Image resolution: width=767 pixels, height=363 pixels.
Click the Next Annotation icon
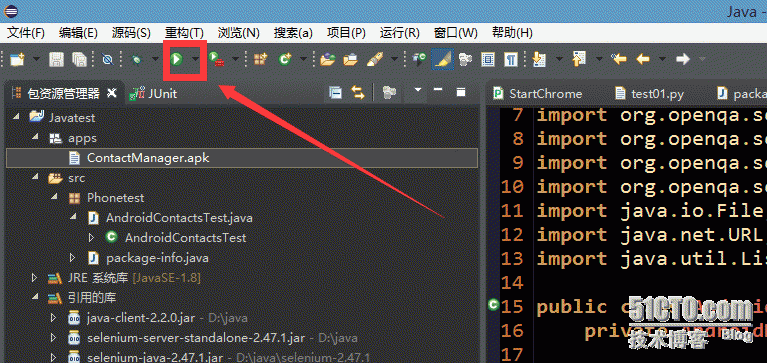coord(539,59)
